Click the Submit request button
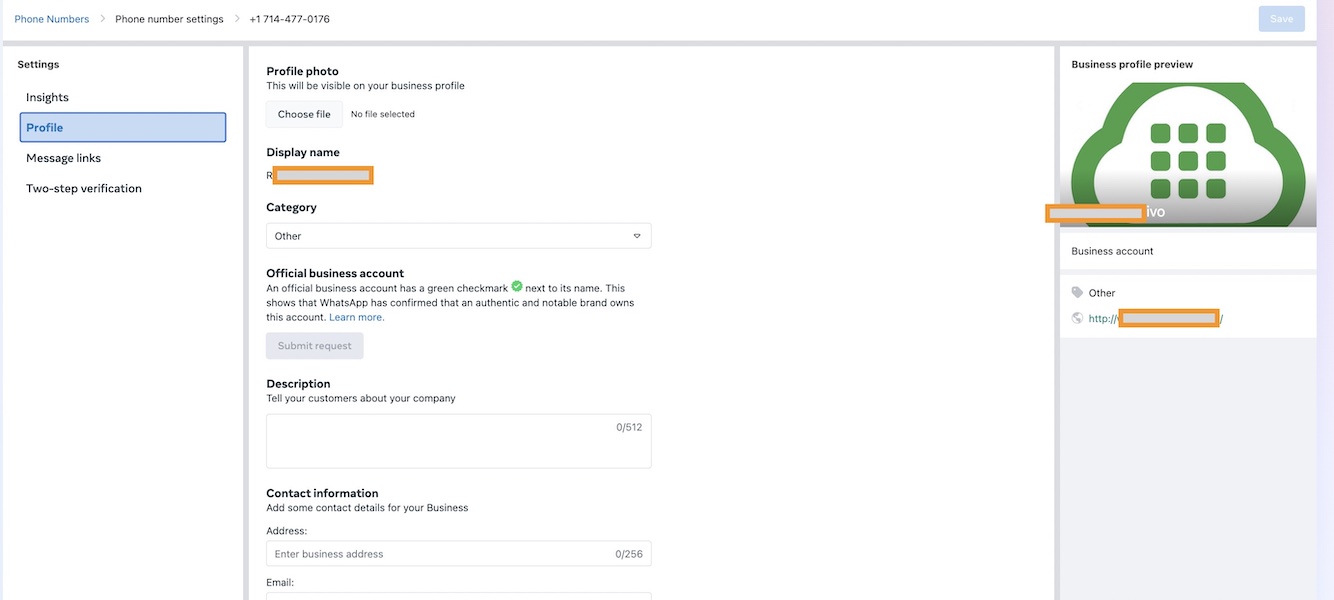The image size is (1334, 600). pos(315,346)
